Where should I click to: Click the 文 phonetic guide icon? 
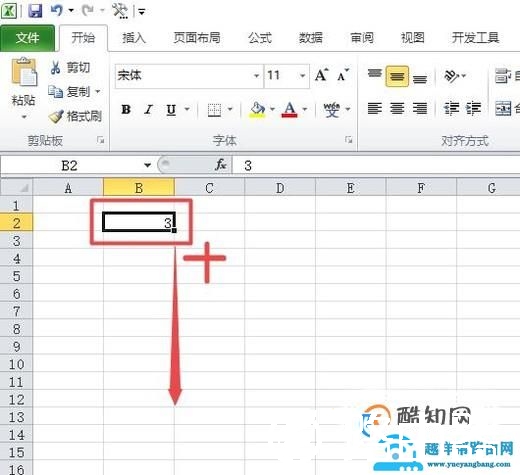click(x=331, y=110)
